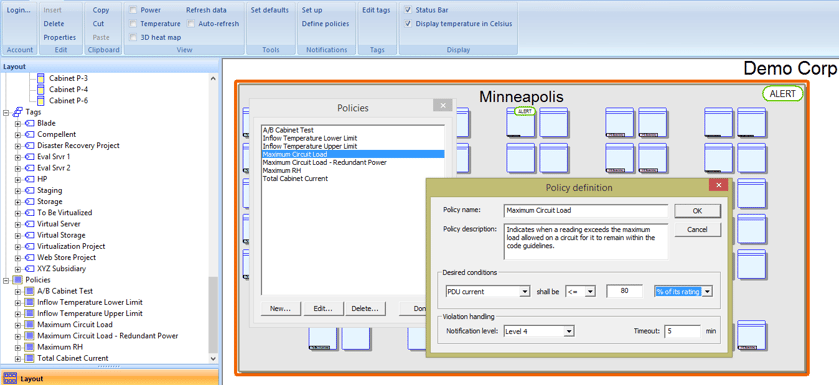Select Maximum RH in the Policies list
The width and height of the screenshot is (839, 385).
click(x=353, y=171)
